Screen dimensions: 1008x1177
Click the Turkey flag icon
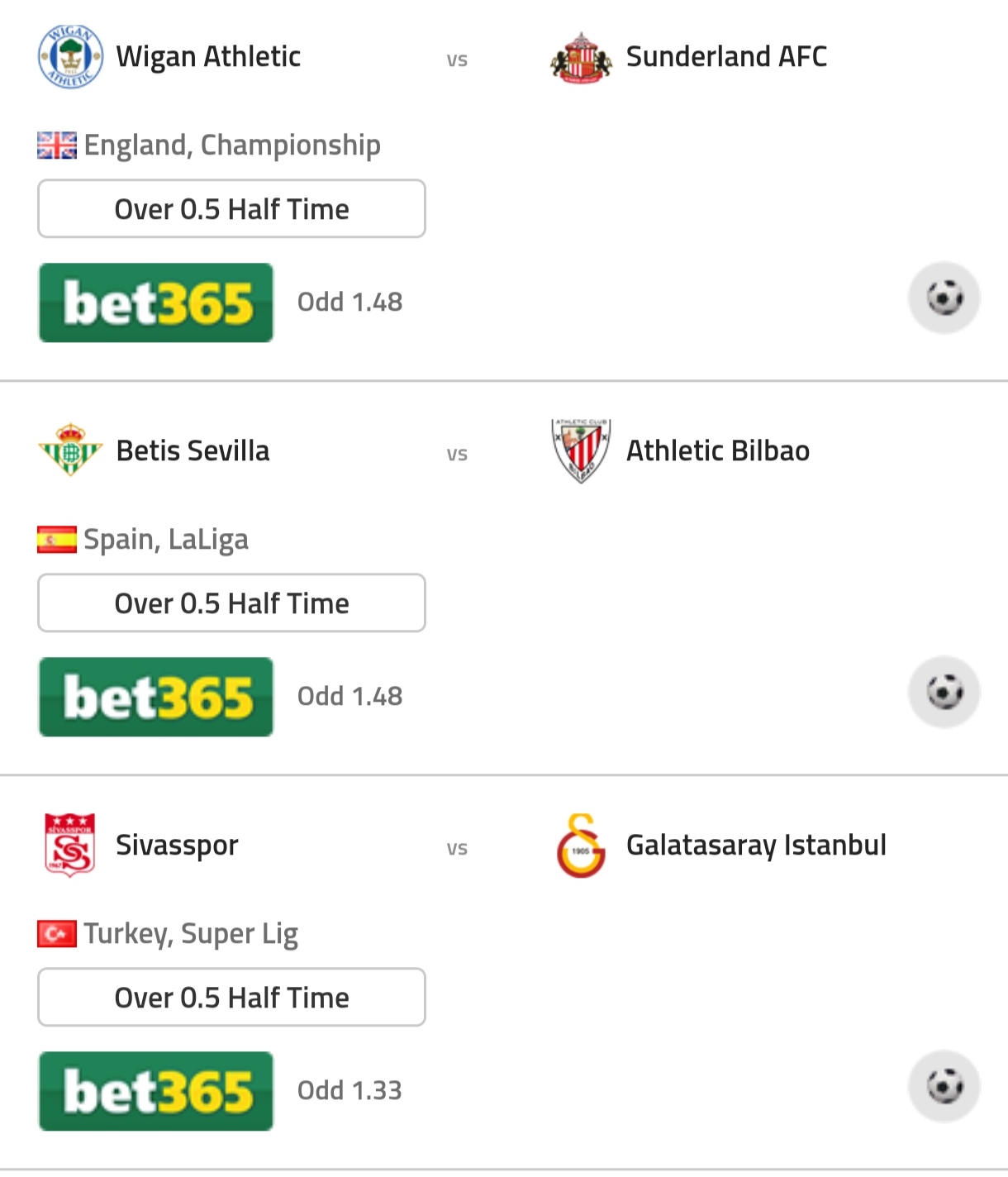point(57,934)
